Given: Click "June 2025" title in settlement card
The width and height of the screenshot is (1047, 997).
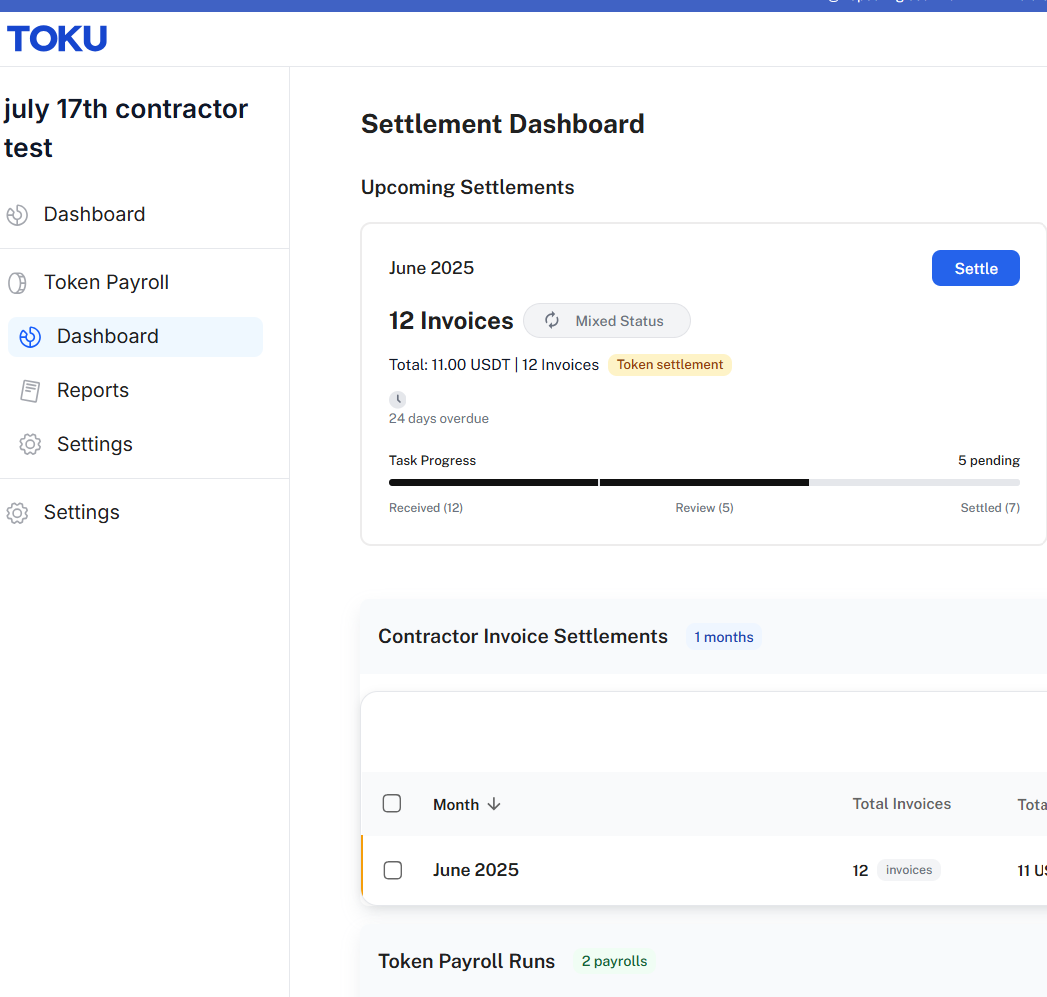Looking at the screenshot, I should [x=431, y=268].
